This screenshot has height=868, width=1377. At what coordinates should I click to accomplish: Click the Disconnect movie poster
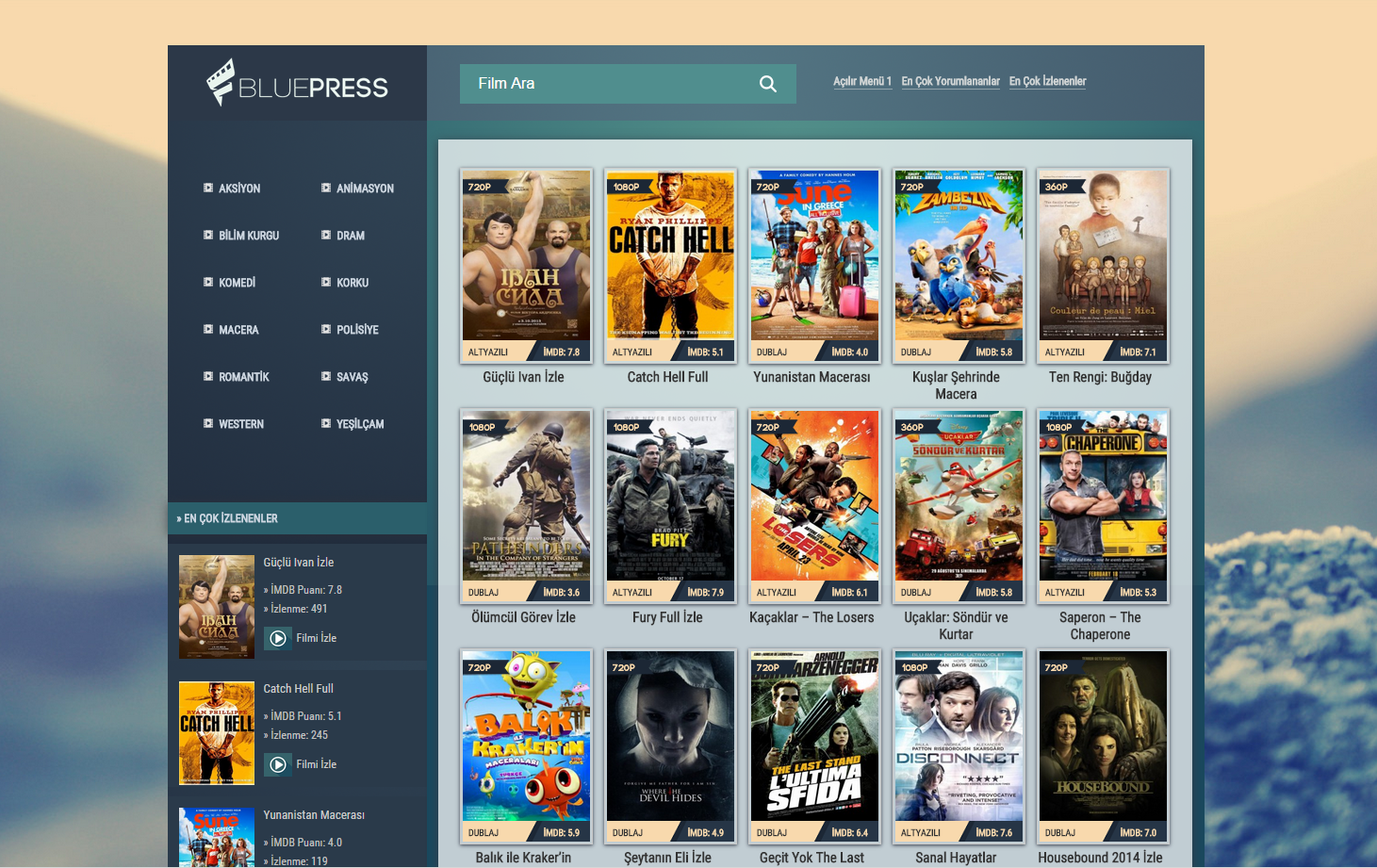click(959, 736)
